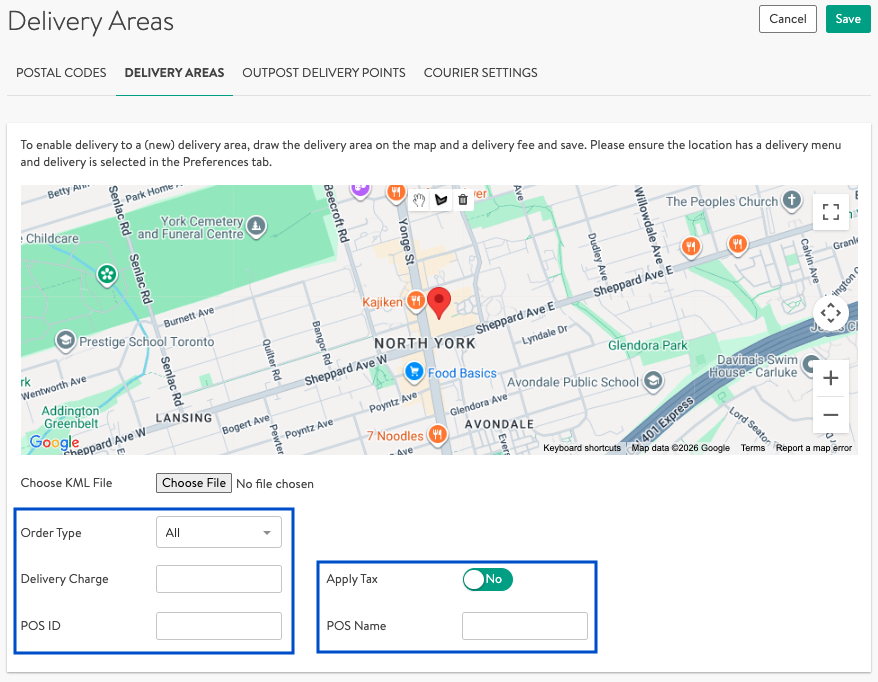Click the 7 Noodles restaurant marker

437,435
